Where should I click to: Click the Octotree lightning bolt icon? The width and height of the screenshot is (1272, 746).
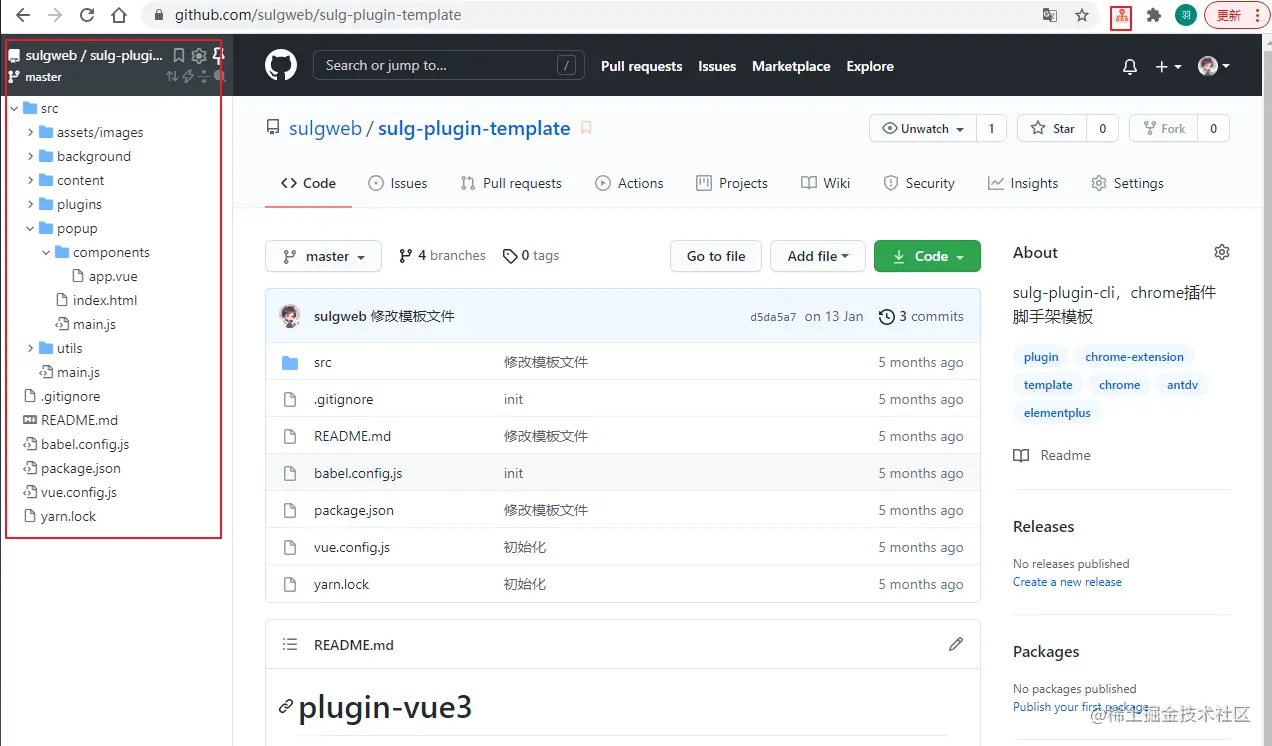pyautogui.click(x=188, y=76)
